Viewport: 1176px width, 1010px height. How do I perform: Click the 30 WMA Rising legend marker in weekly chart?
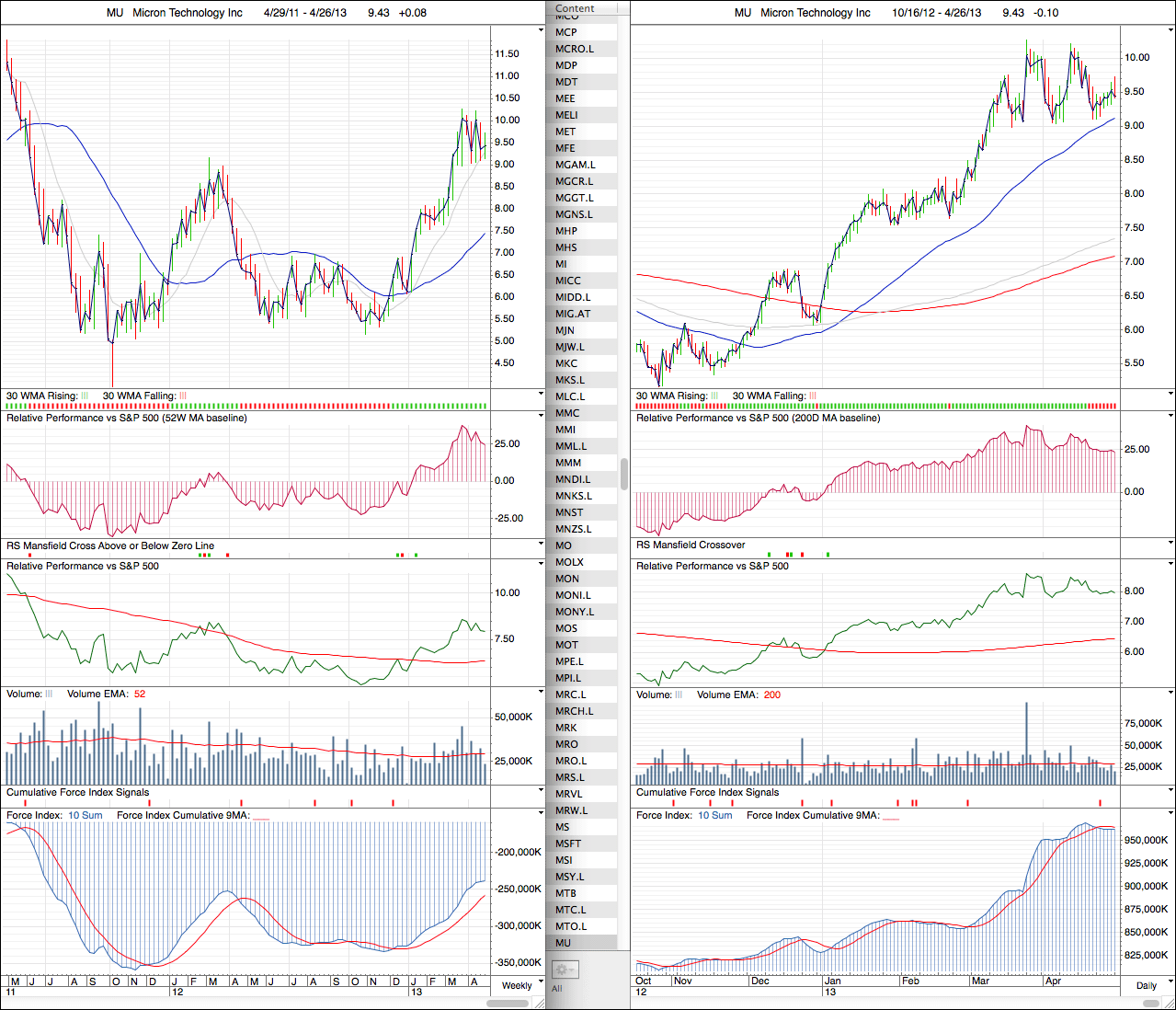coord(85,396)
